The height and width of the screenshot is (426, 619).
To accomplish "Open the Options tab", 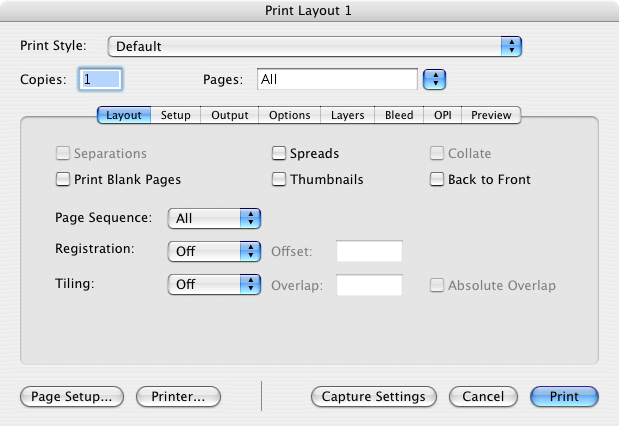I will (290, 115).
